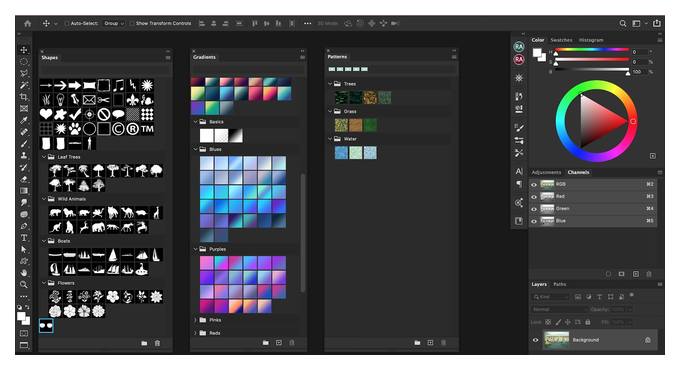
Task: Open the search magnifier at top right
Action: 623,23
